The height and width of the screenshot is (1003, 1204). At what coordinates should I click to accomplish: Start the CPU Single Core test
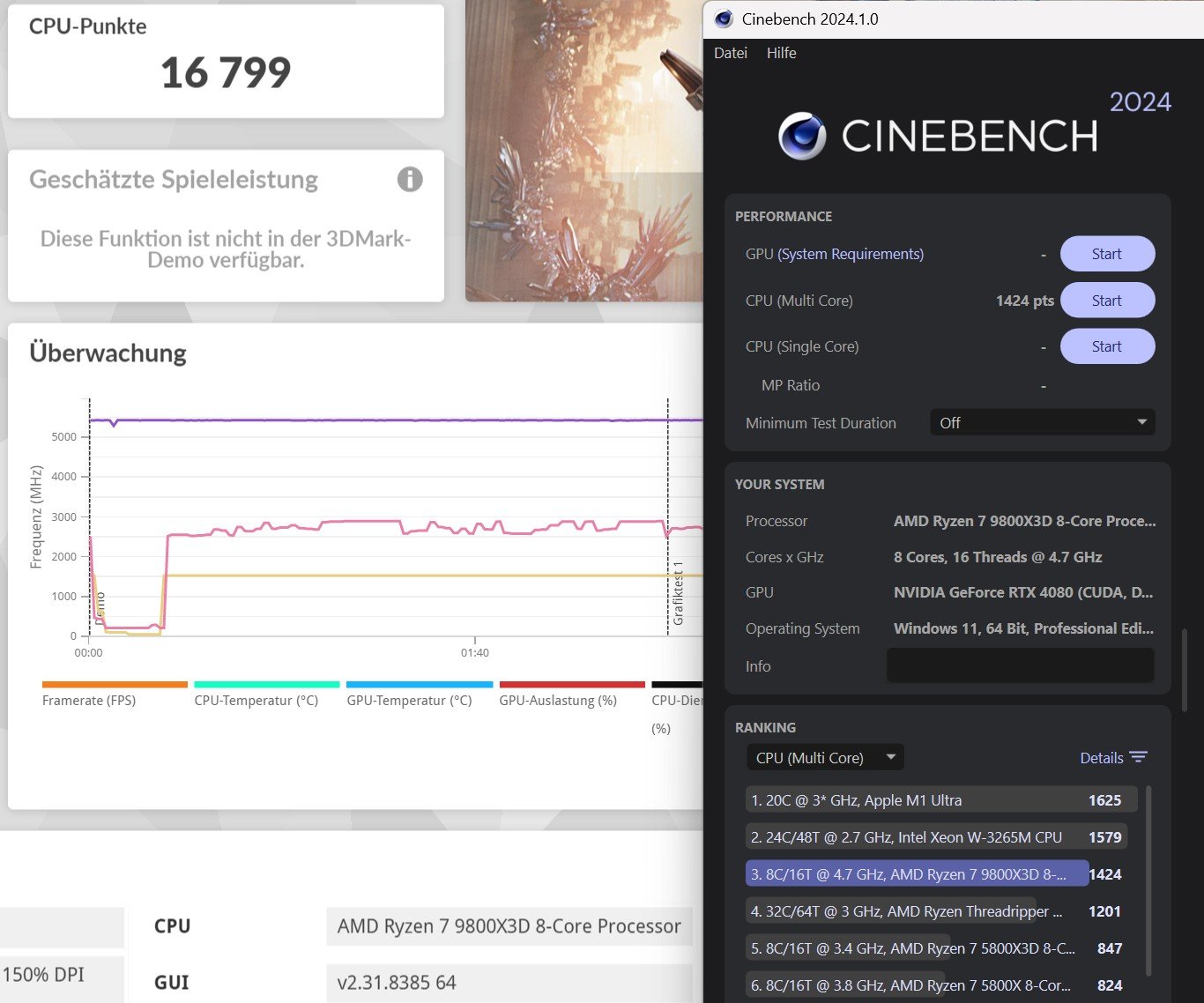tap(1107, 346)
